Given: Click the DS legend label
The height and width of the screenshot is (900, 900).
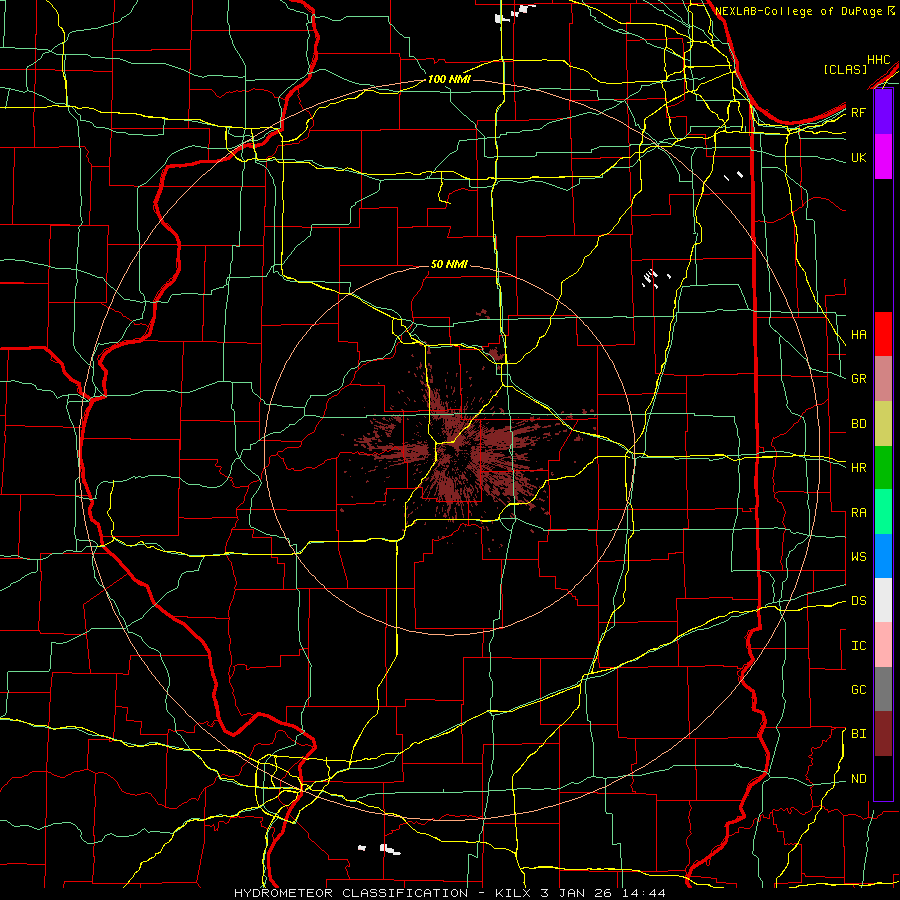Looking at the screenshot, I should click(859, 600).
